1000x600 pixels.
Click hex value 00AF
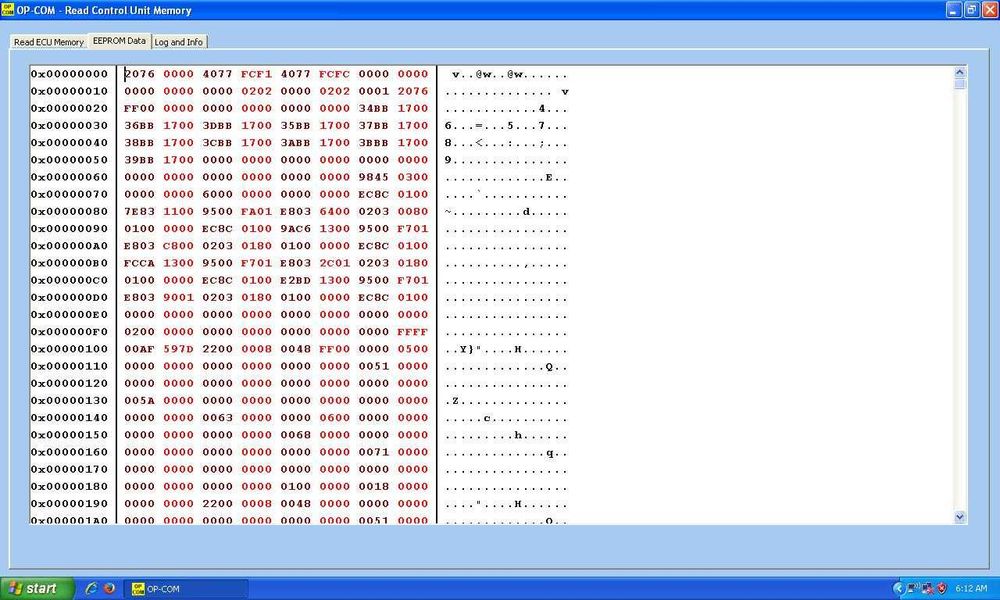tap(139, 349)
